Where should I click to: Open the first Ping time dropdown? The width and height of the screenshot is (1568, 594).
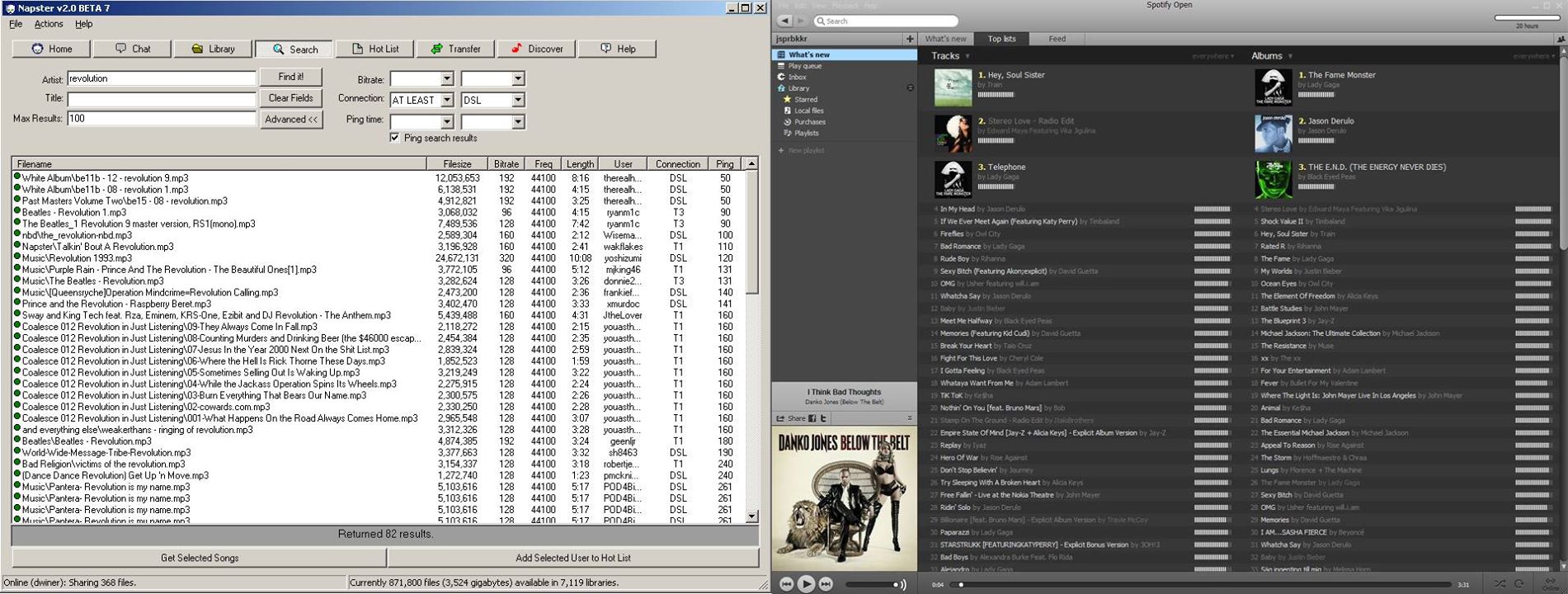pyautogui.click(x=421, y=121)
